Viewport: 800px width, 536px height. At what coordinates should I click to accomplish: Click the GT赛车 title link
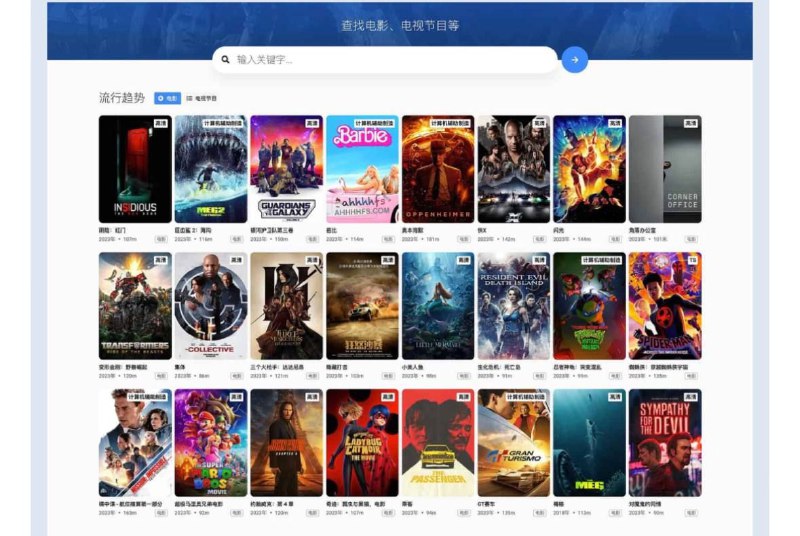pyautogui.click(x=486, y=504)
